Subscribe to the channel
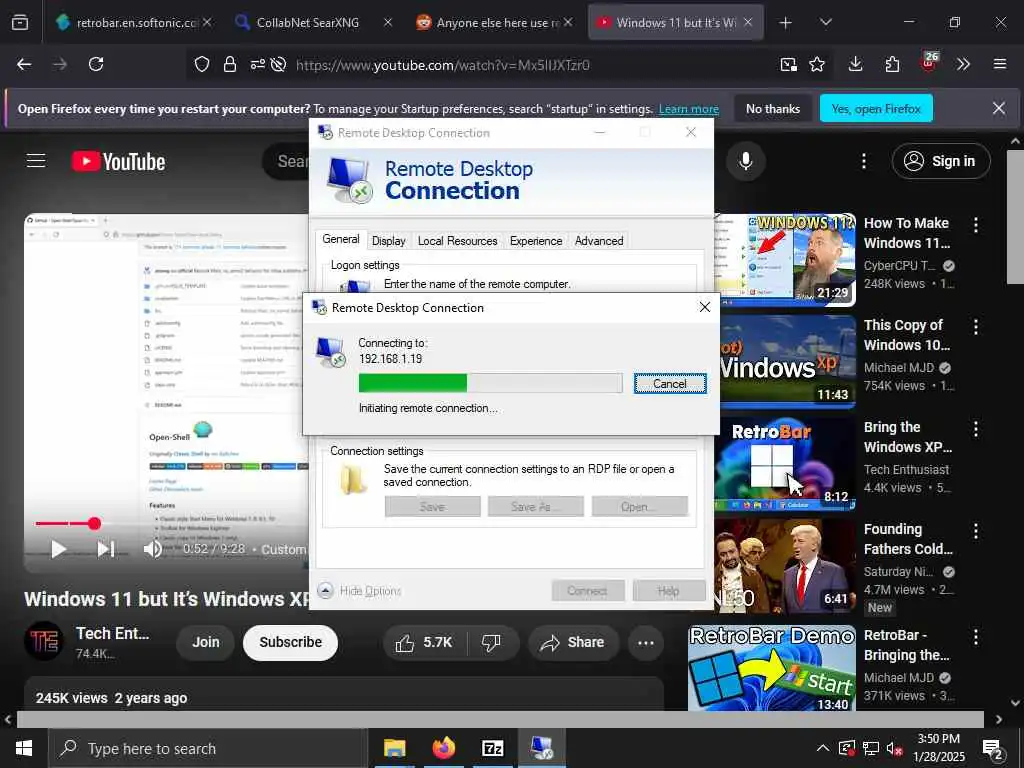 point(290,642)
